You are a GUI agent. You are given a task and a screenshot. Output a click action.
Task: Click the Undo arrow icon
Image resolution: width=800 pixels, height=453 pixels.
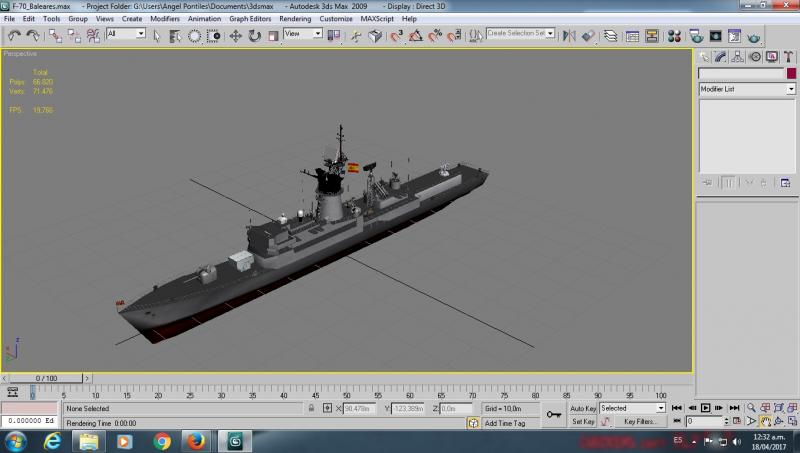[14, 36]
